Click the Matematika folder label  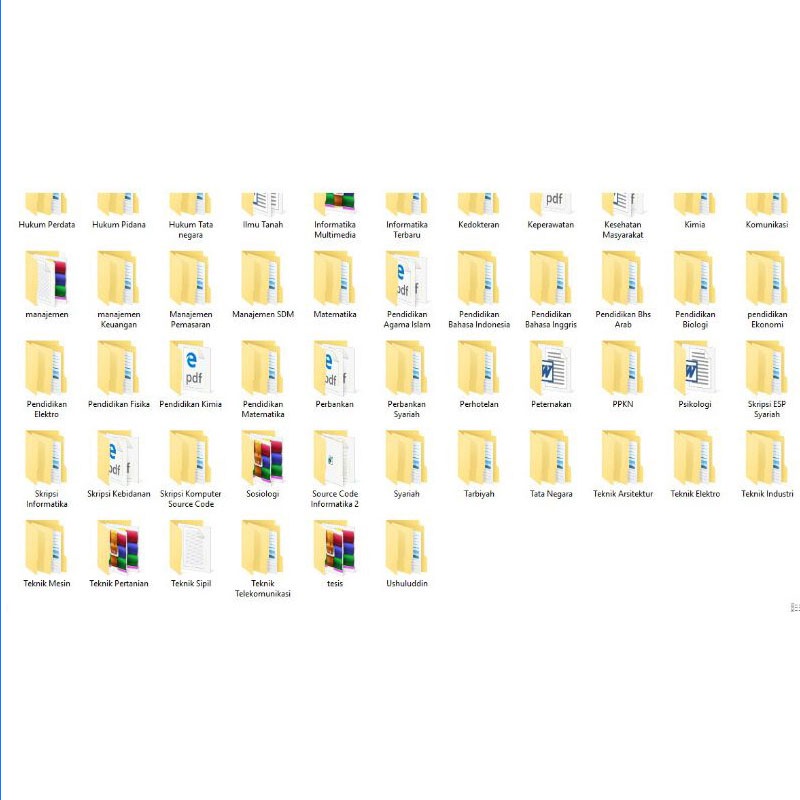[x=335, y=314]
